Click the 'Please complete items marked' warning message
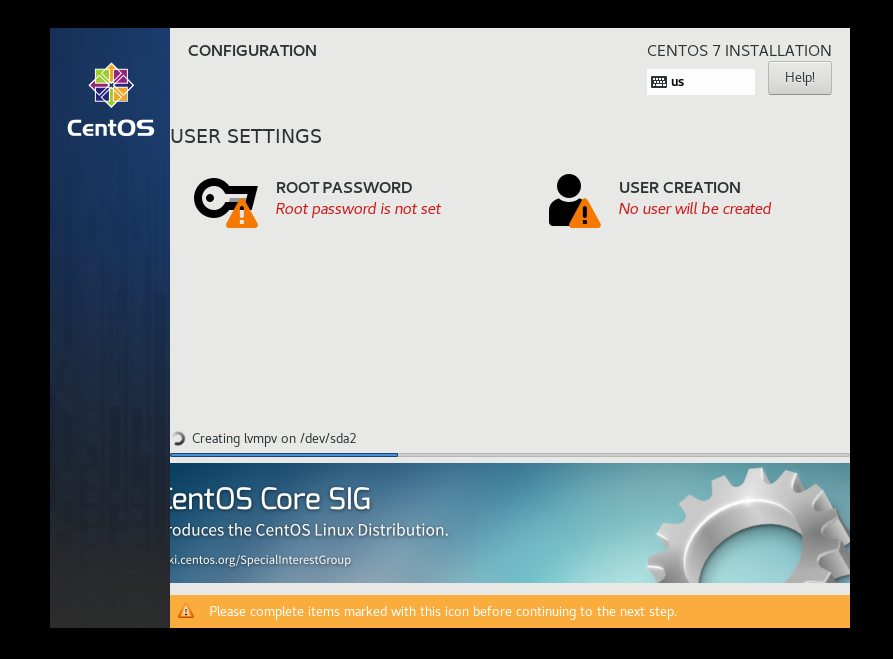The image size is (893, 659). 443,612
